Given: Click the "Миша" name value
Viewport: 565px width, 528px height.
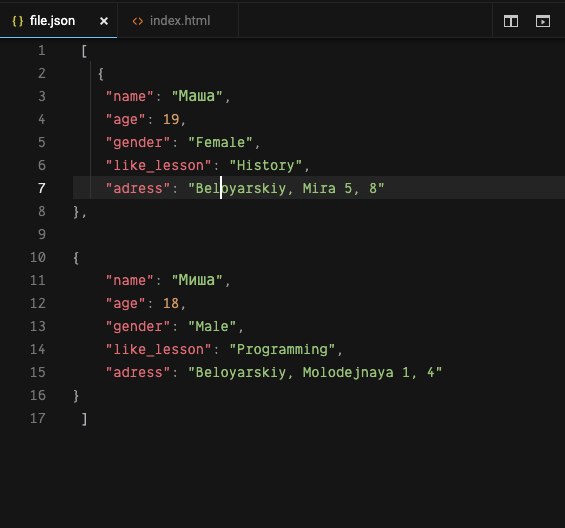Looking at the screenshot, I should click(x=197, y=280).
